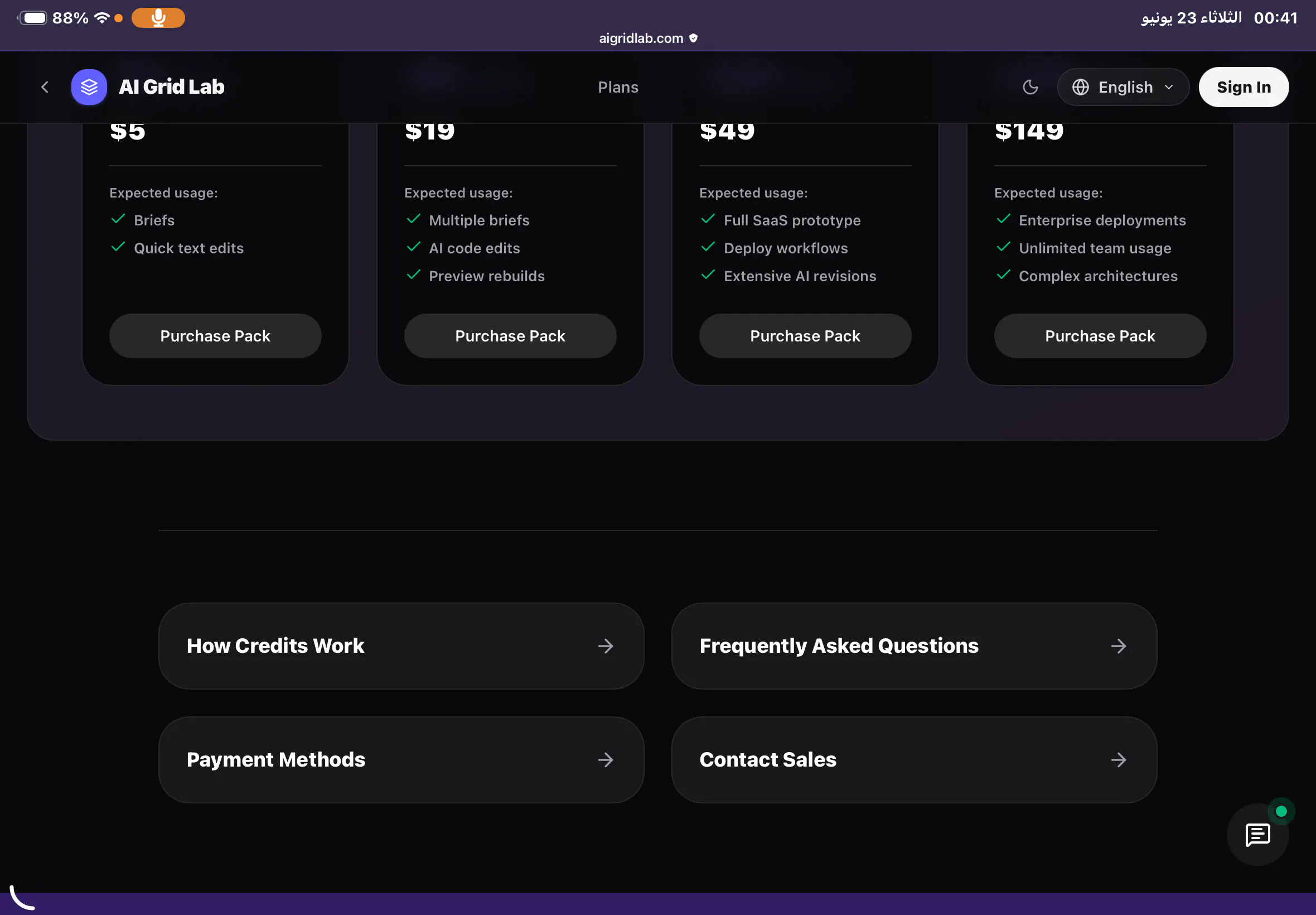Screen dimensions: 1316x915
Task: Click the checkmark next to Multiple briefs
Action: [414, 219]
